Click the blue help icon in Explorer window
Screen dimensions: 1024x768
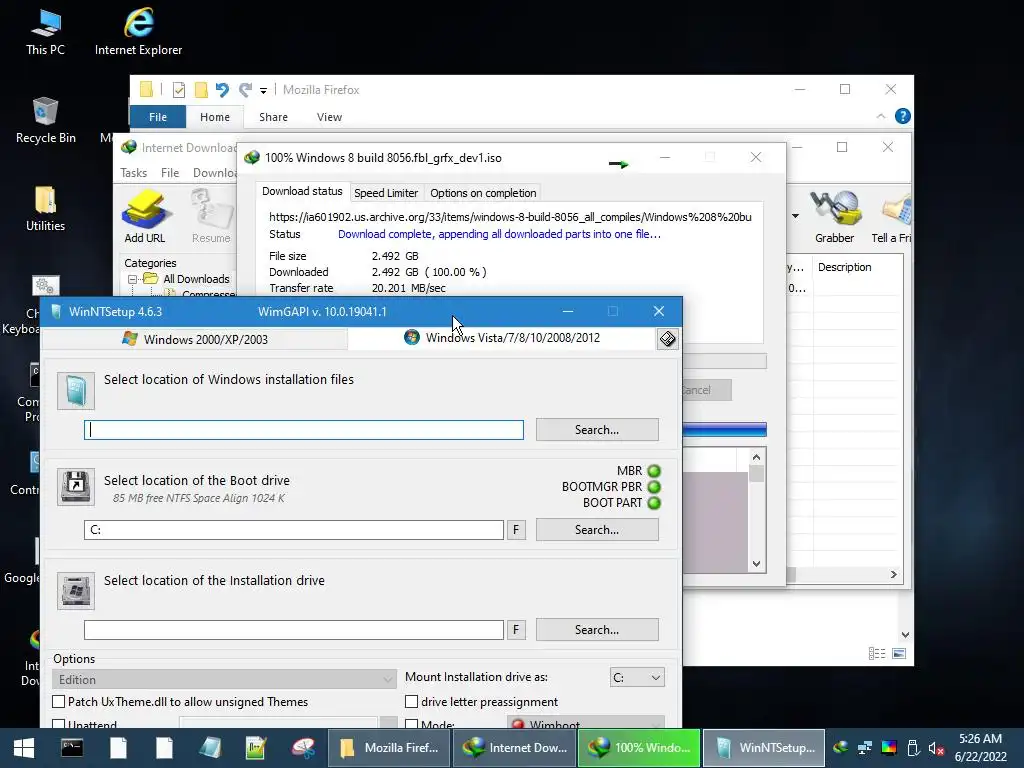click(x=903, y=116)
